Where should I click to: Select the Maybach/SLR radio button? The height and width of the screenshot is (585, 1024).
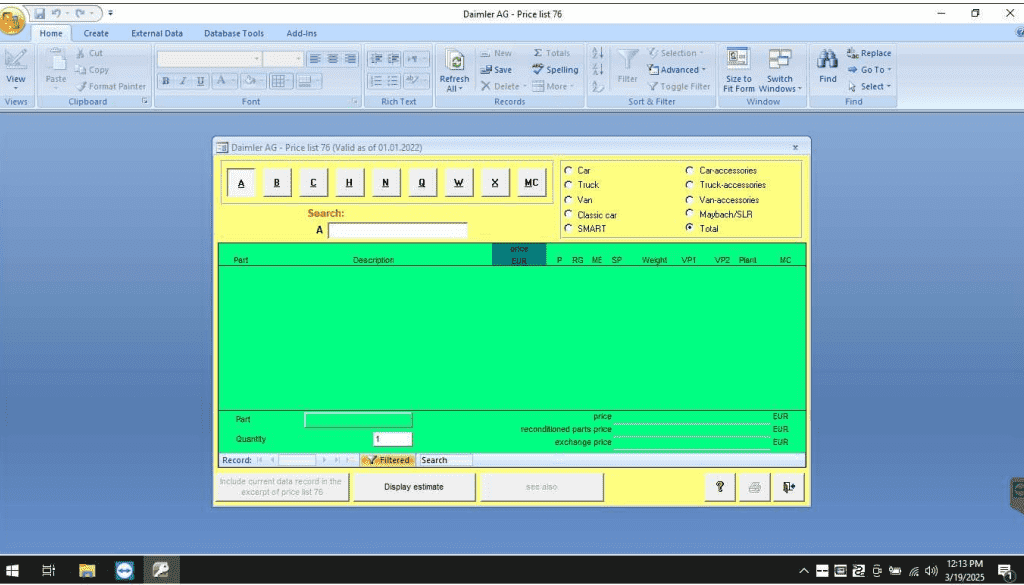click(x=690, y=213)
